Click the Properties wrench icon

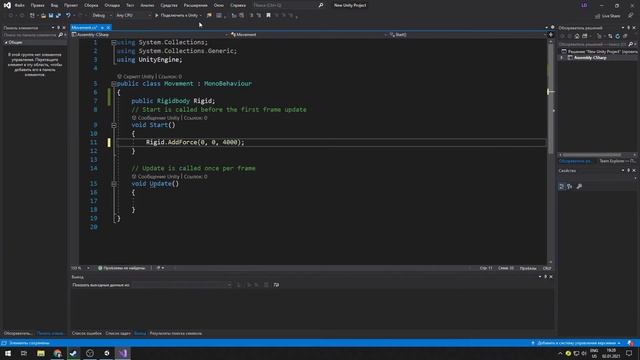(x=579, y=187)
